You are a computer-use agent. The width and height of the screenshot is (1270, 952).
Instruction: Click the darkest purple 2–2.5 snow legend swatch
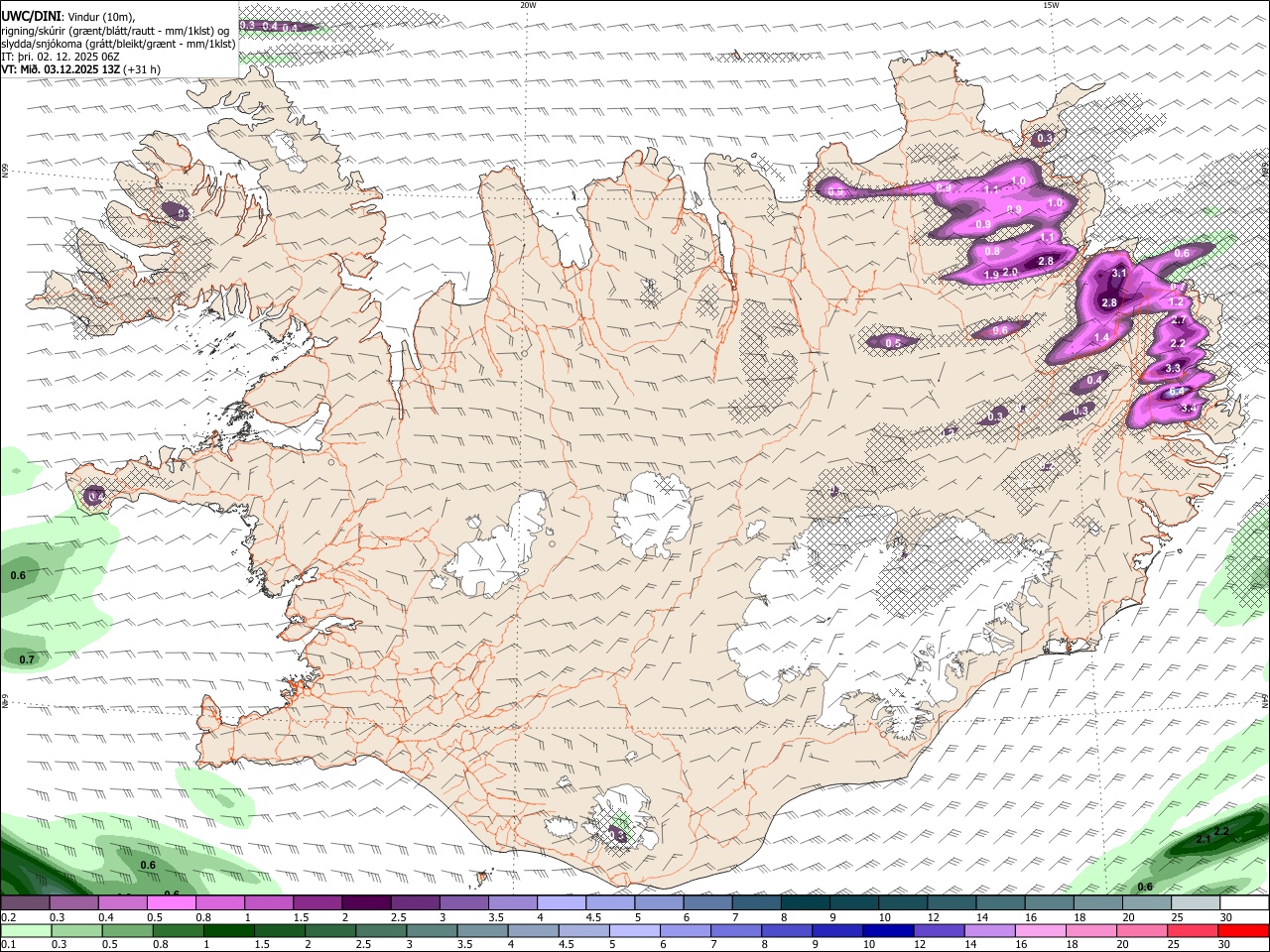(x=365, y=903)
